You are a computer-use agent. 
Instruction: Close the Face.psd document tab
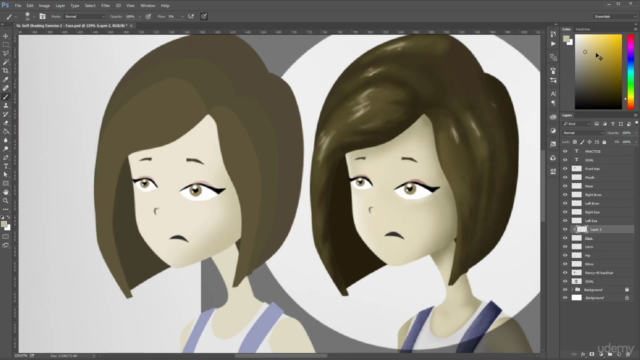131,26
